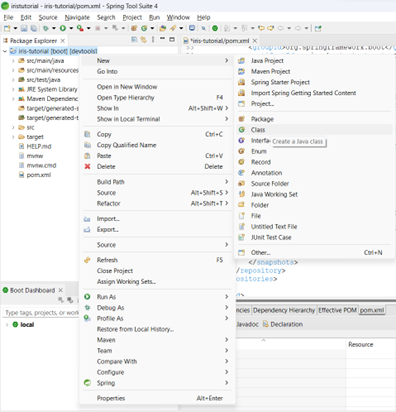Click Refresh in the context menu

(x=157, y=260)
